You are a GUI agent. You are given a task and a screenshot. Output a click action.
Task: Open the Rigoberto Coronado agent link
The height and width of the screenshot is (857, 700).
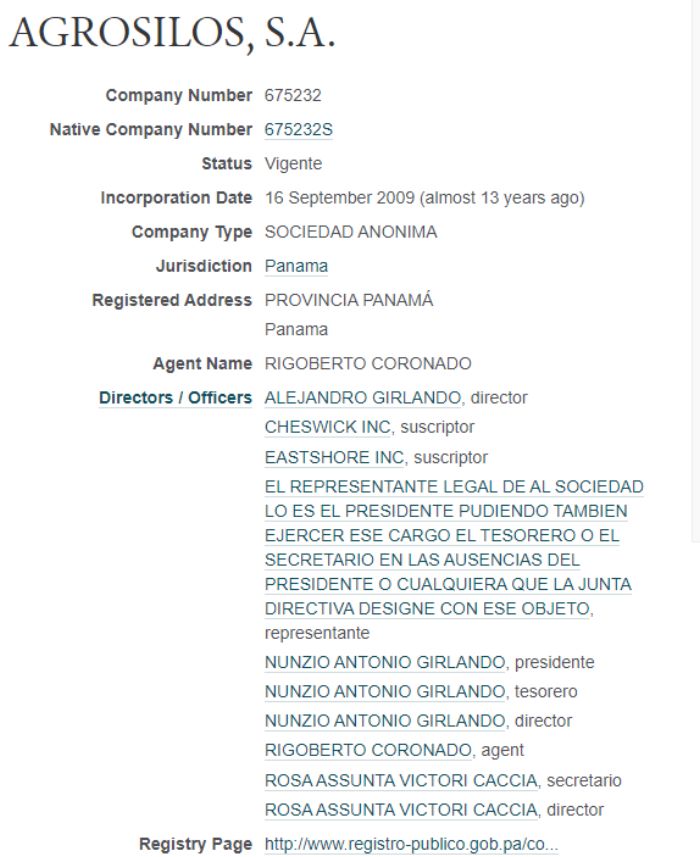[x=368, y=750]
